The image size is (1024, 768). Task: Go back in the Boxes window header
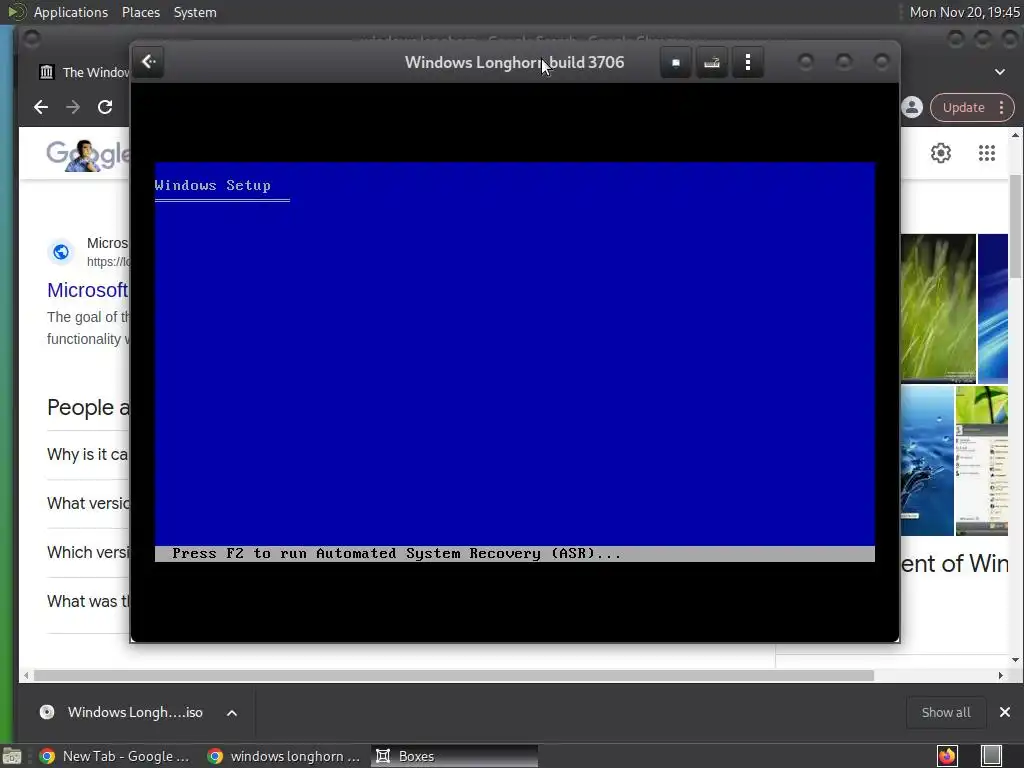pos(149,62)
